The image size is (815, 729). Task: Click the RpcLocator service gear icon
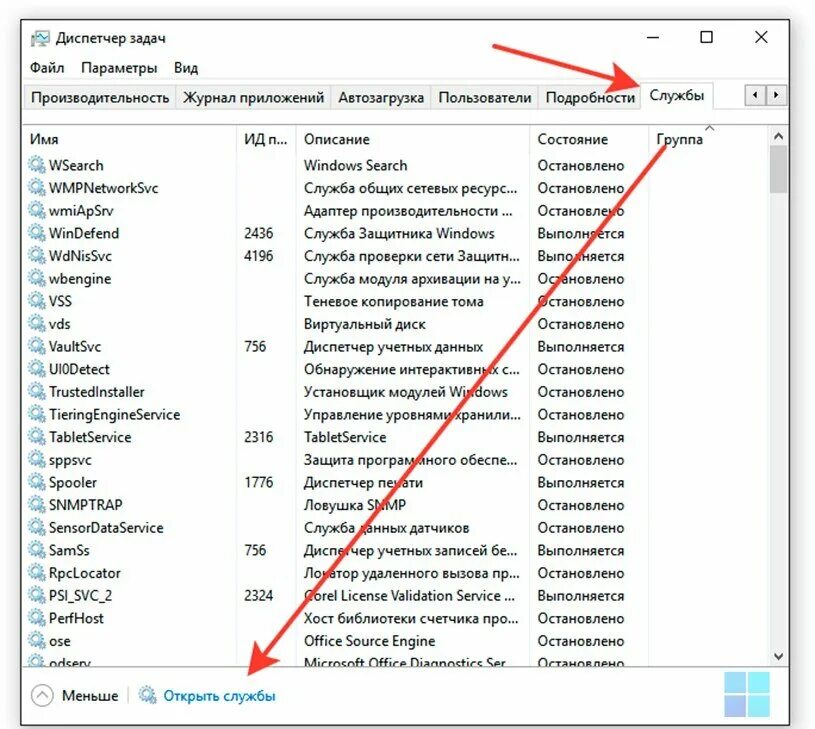coord(36,573)
